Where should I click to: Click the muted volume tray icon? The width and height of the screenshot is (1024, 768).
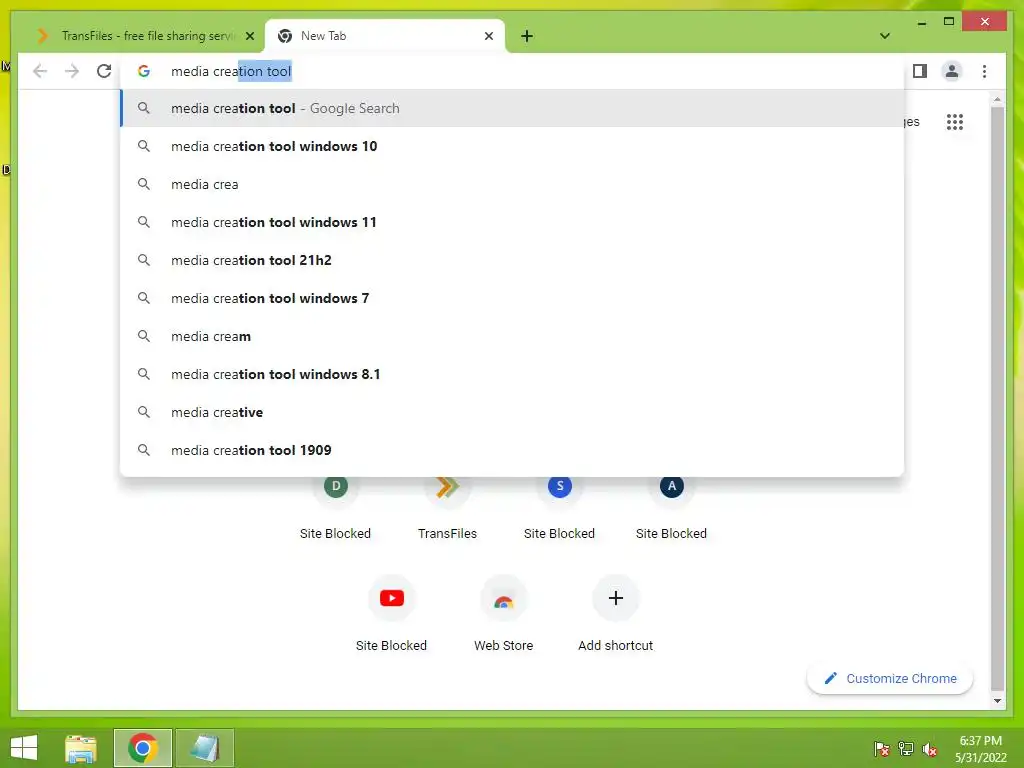(929, 748)
